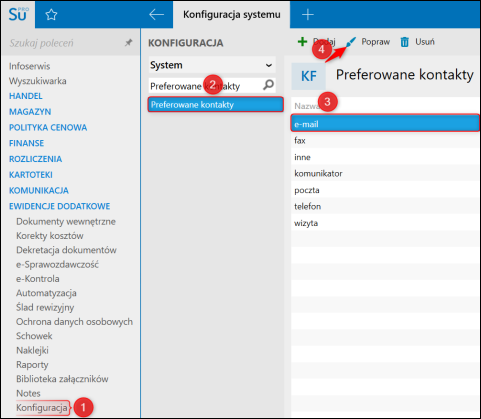Click the back arrow icon
481x419 pixels.
pos(156,15)
